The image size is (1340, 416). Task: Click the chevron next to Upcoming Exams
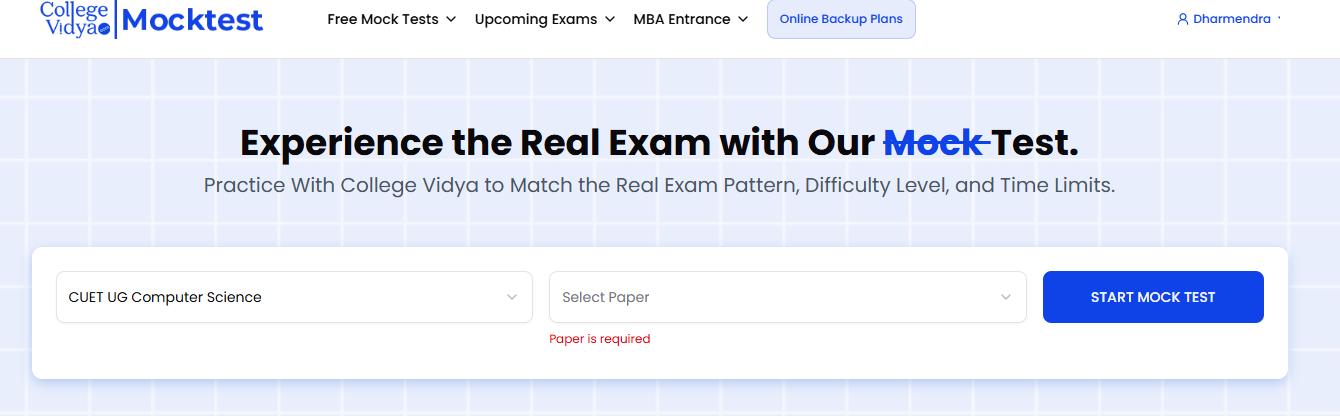pos(610,19)
